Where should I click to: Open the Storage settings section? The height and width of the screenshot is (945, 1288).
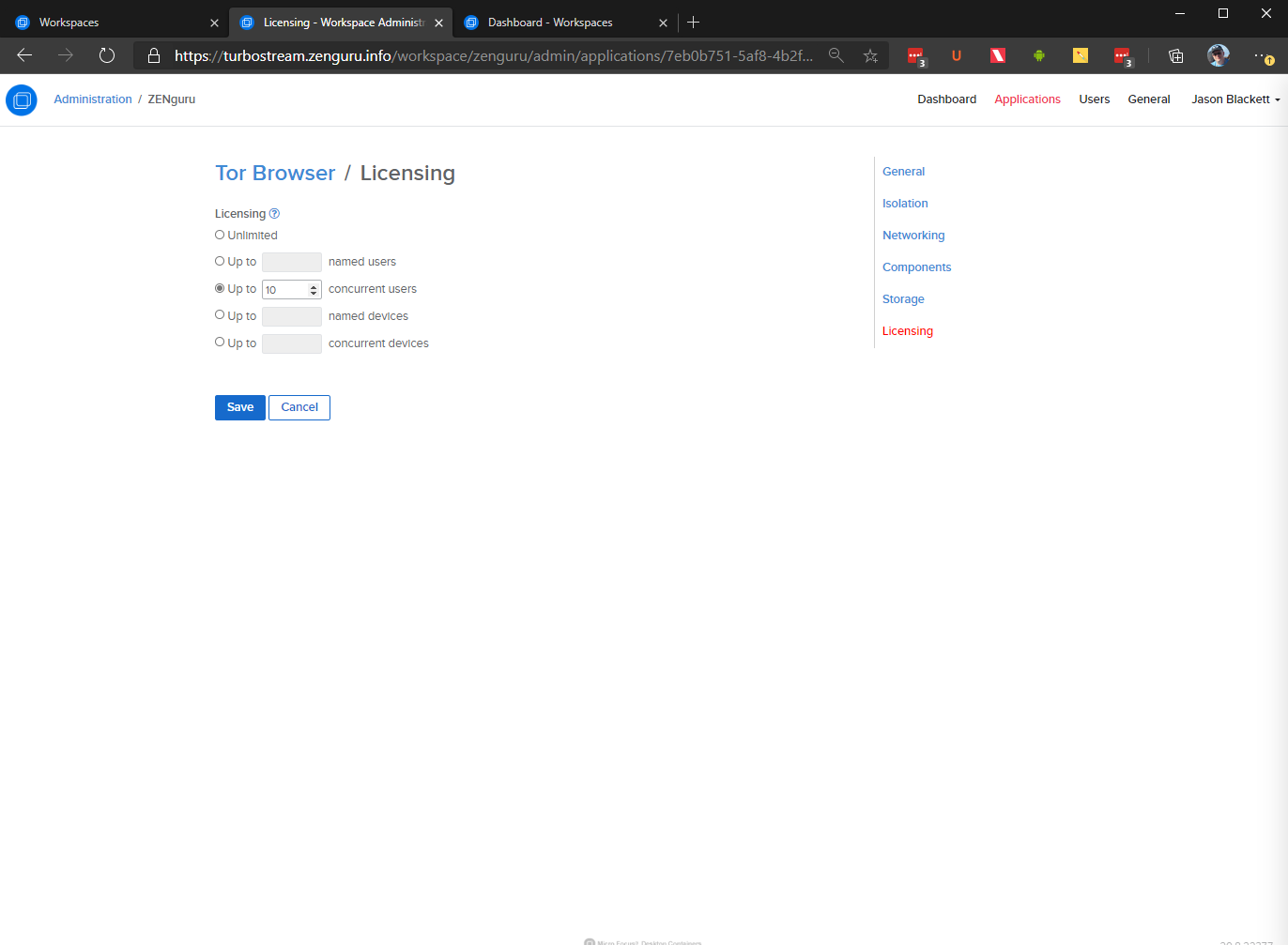[903, 299]
